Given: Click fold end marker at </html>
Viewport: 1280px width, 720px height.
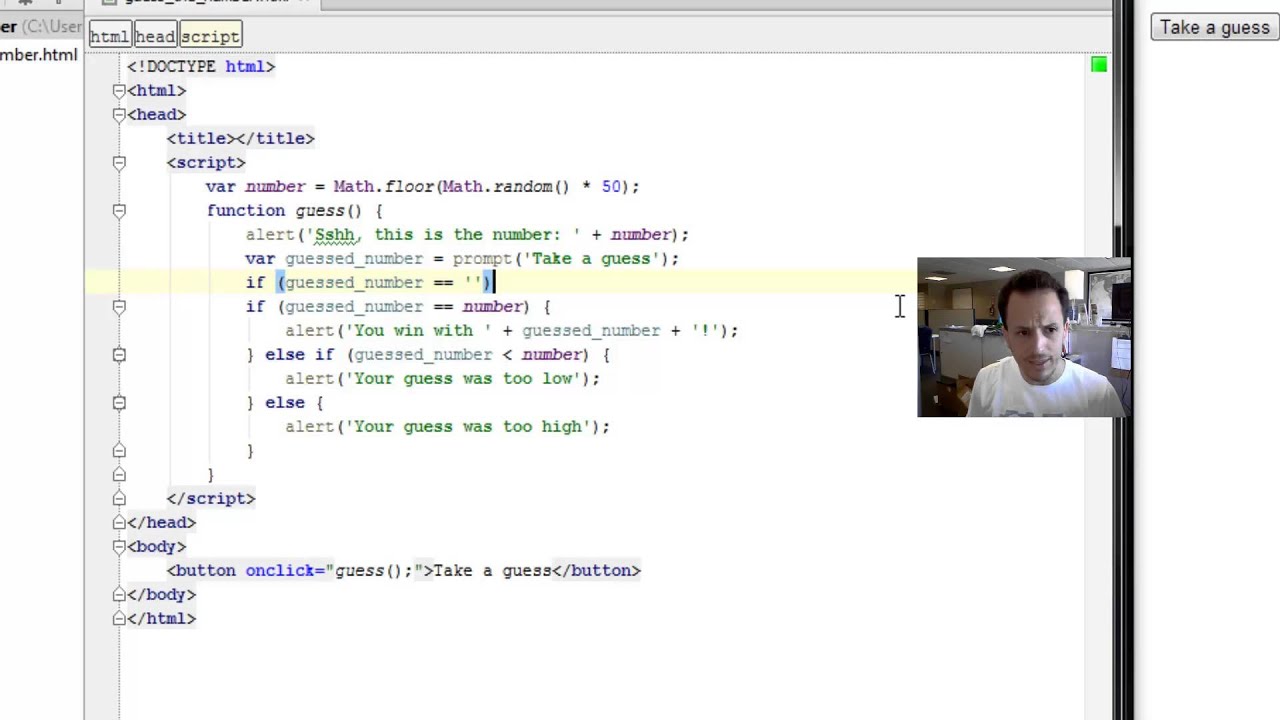Looking at the screenshot, I should tap(119, 618).
